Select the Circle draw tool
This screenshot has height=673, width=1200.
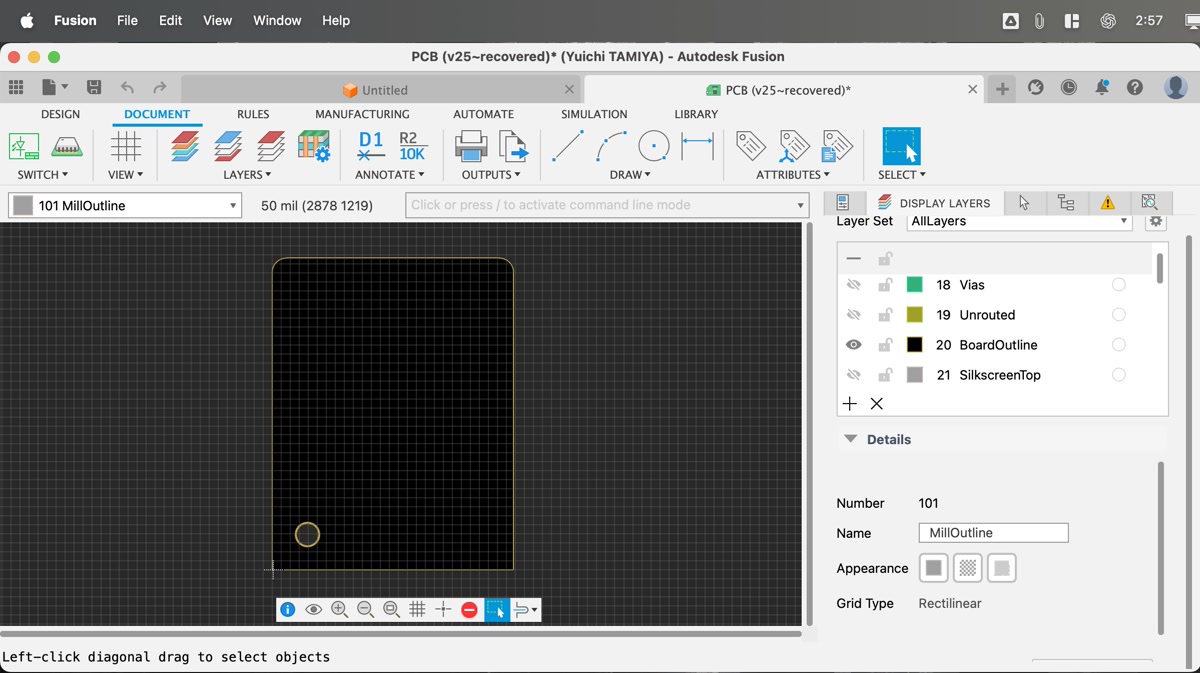tap(654, 146)
